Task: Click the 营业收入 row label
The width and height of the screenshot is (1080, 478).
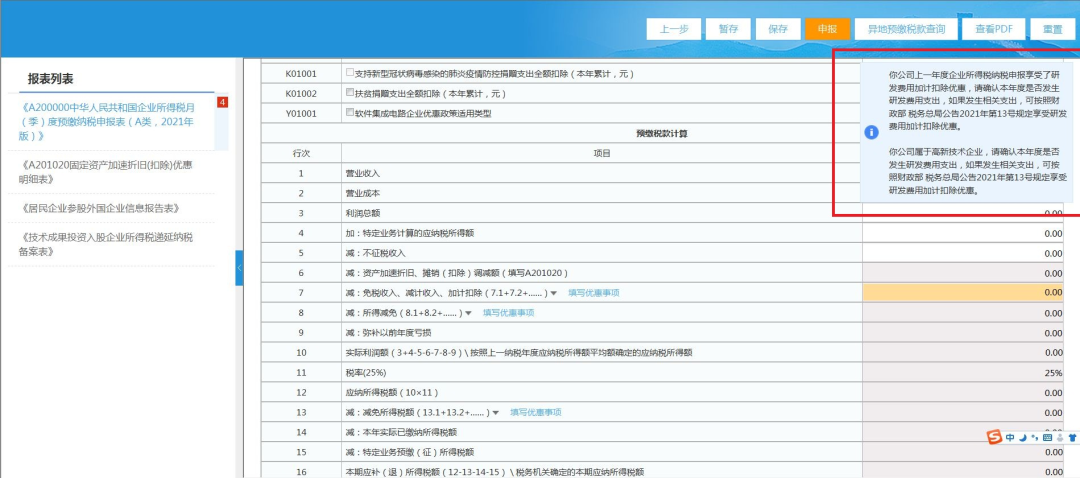Action: click(x=362, y=174)
